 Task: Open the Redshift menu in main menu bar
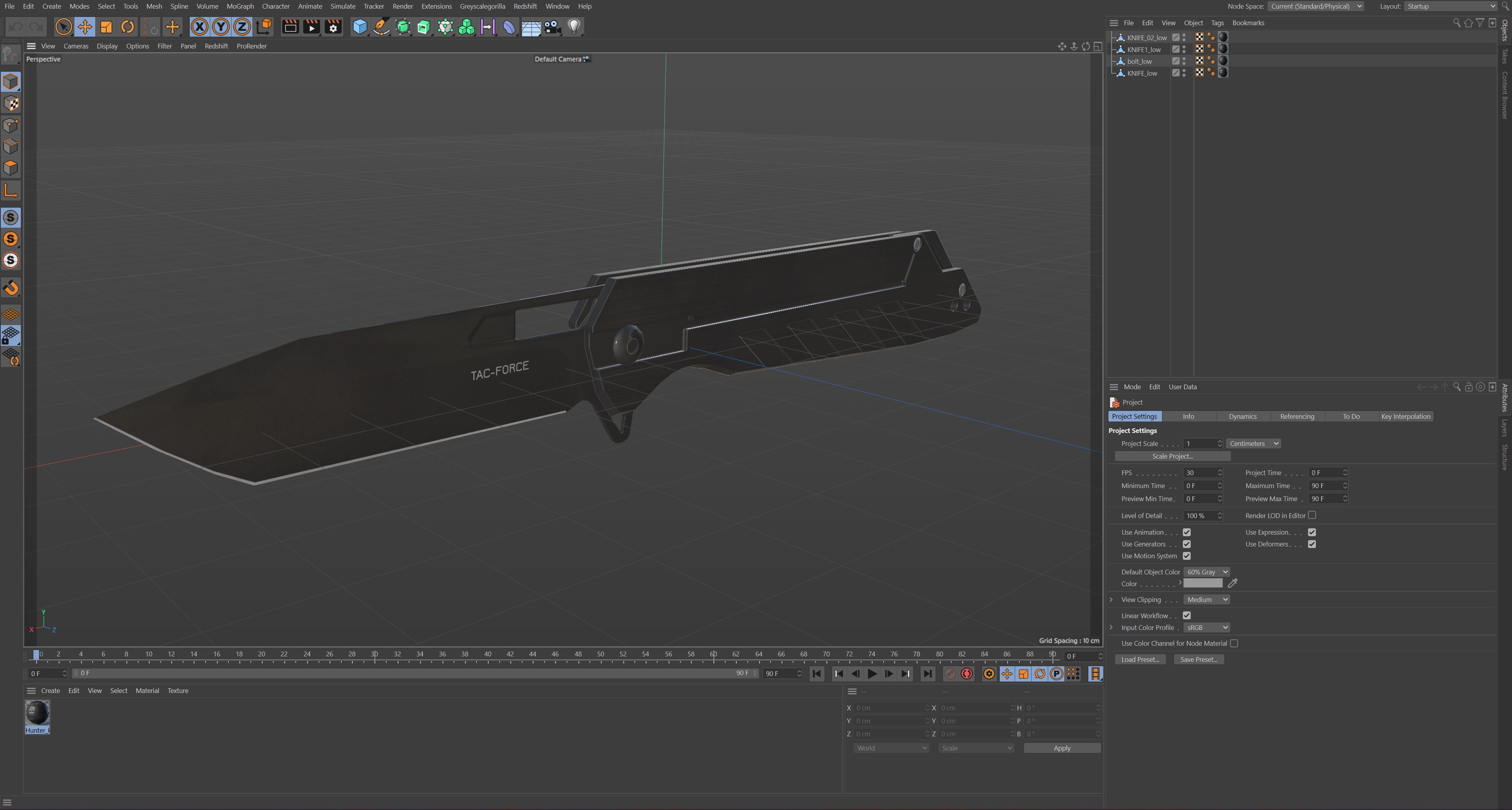pyautogui.click(x=525, y=6)
